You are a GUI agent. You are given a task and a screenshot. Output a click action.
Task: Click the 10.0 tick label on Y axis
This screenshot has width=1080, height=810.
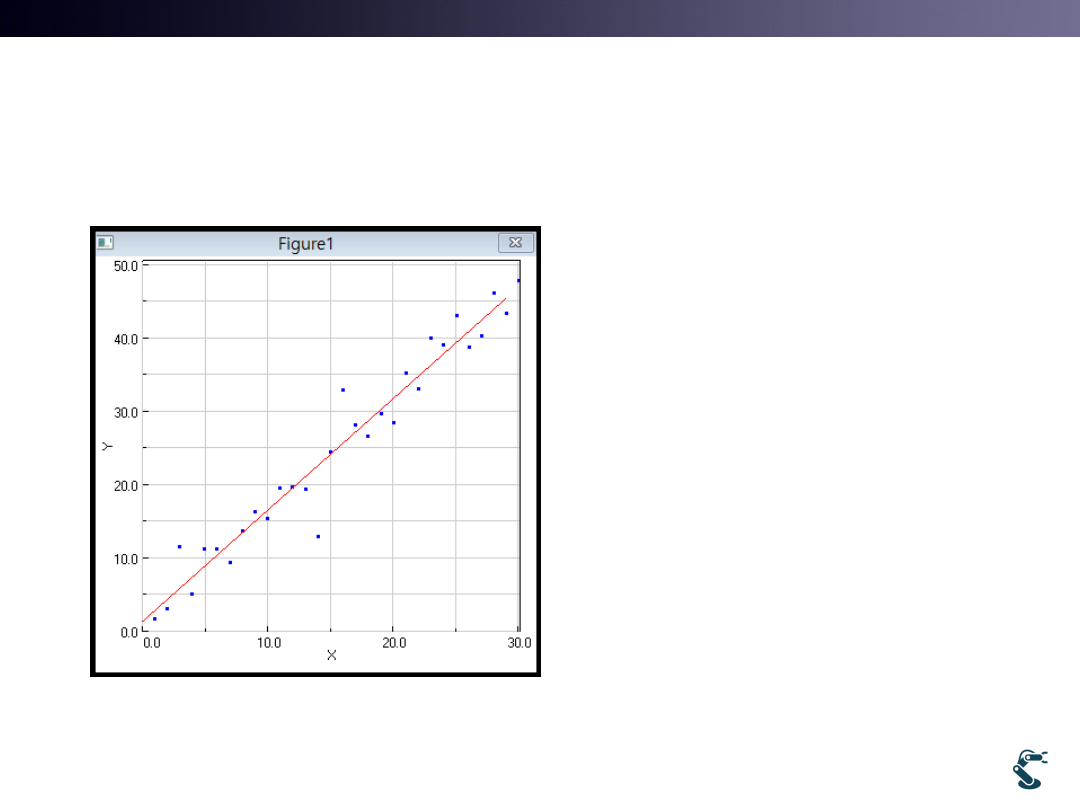125,559
